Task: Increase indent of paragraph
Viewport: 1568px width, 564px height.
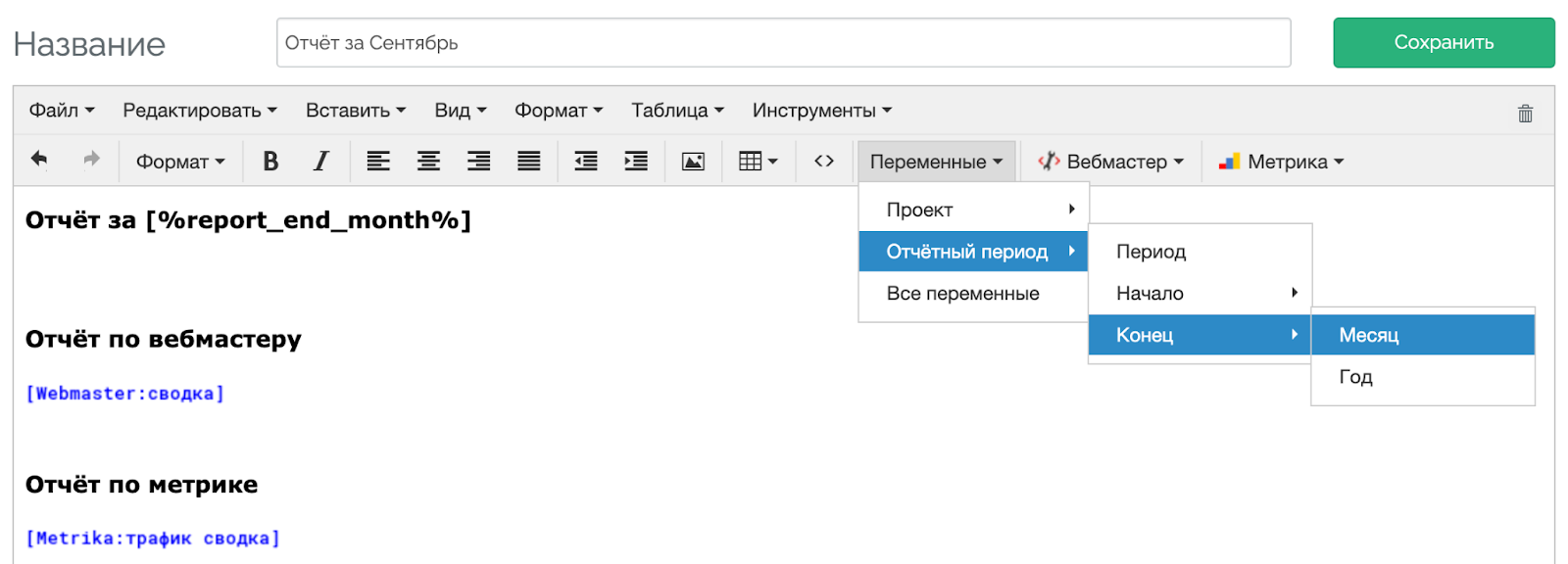Action: (x=636, y=162)
